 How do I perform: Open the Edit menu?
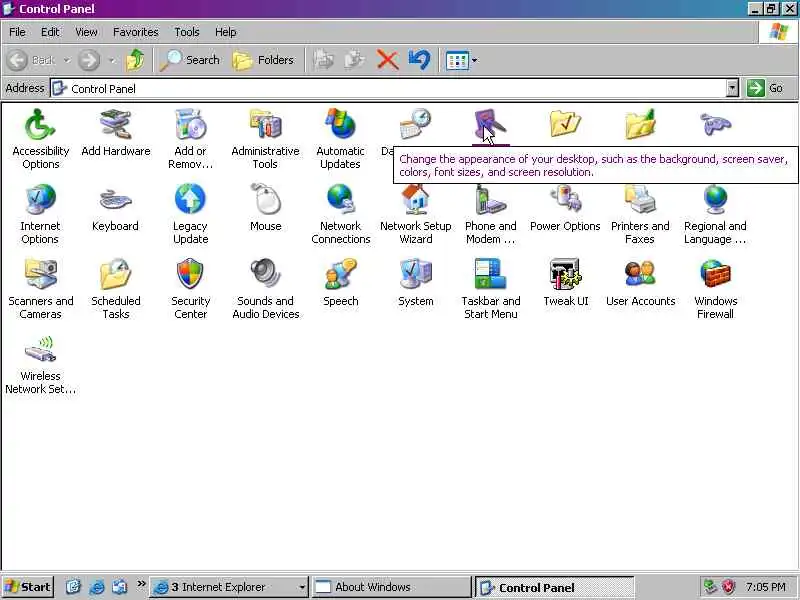tap(50, 32)
